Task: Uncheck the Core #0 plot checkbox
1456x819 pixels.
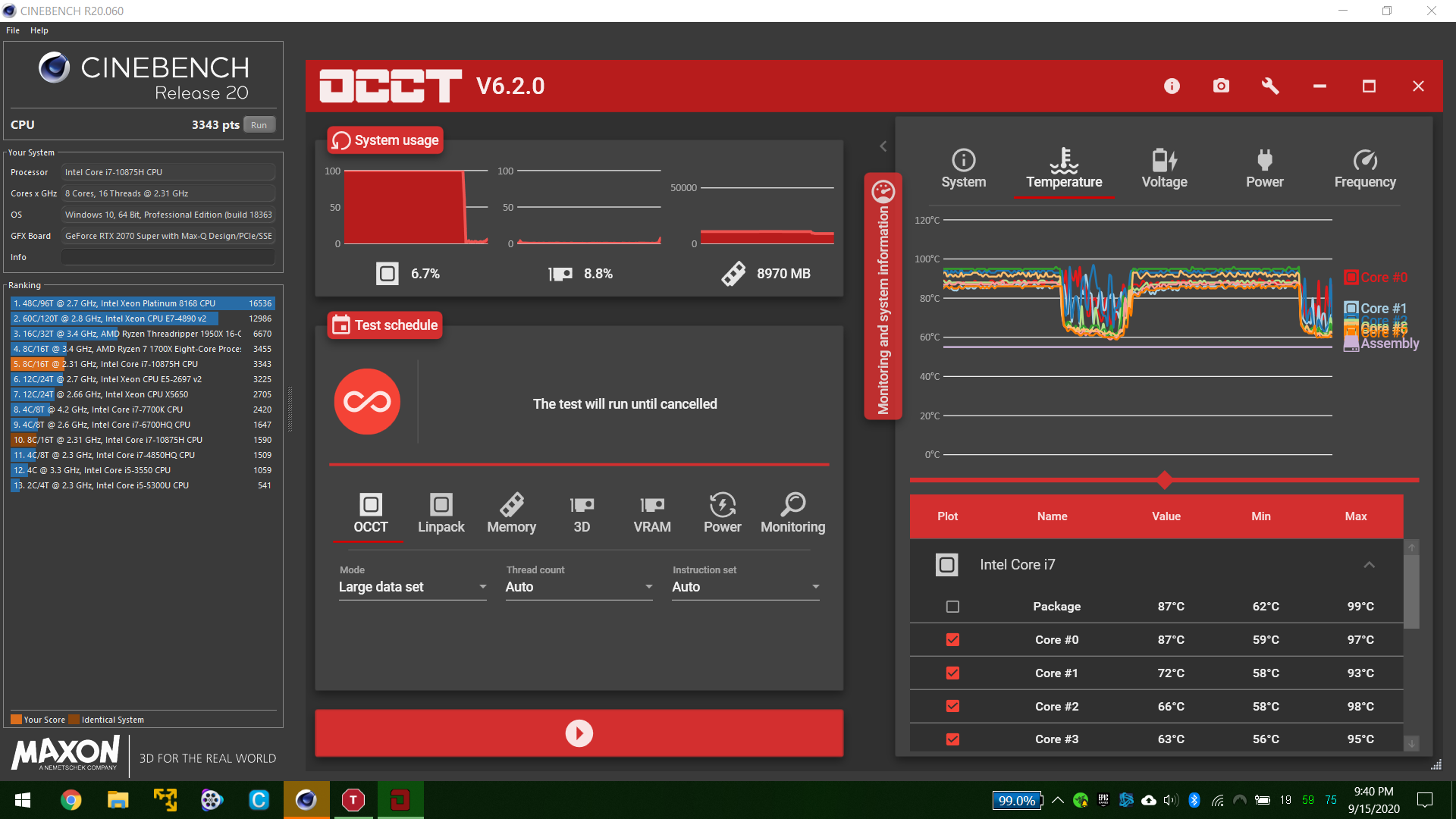Action: tap(952, 640)
